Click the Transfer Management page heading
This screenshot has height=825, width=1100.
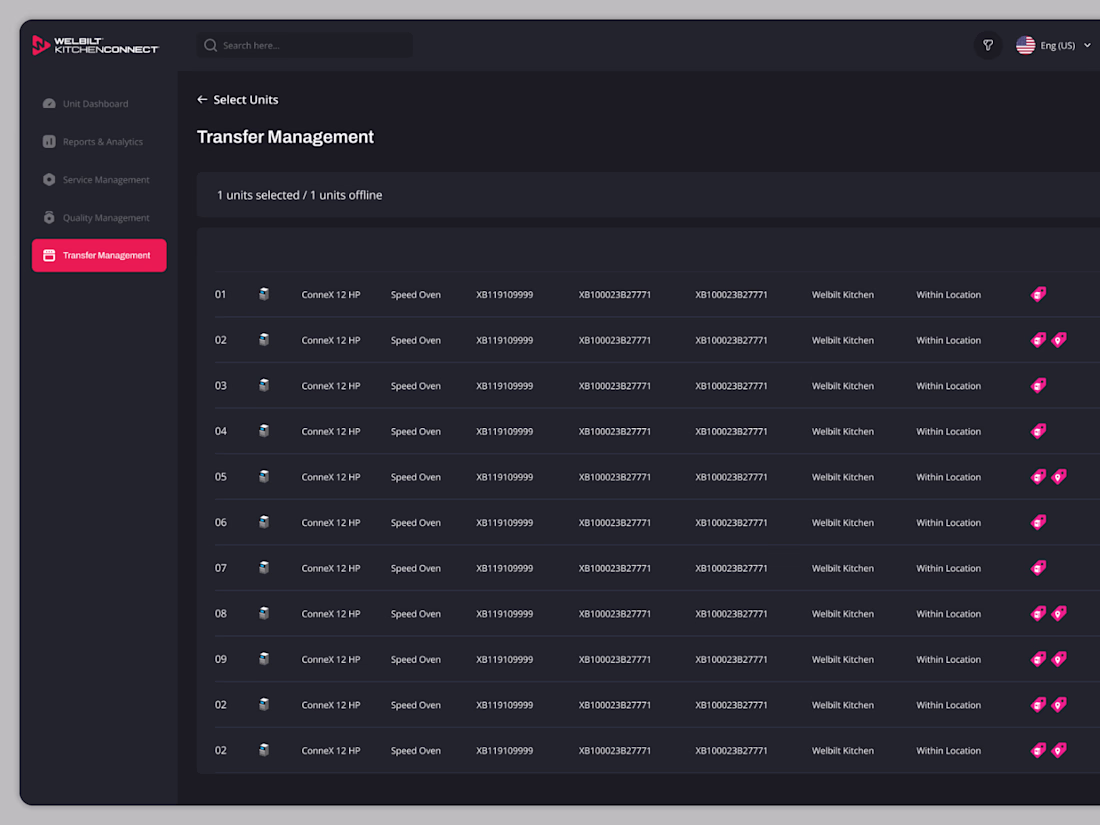285,137
